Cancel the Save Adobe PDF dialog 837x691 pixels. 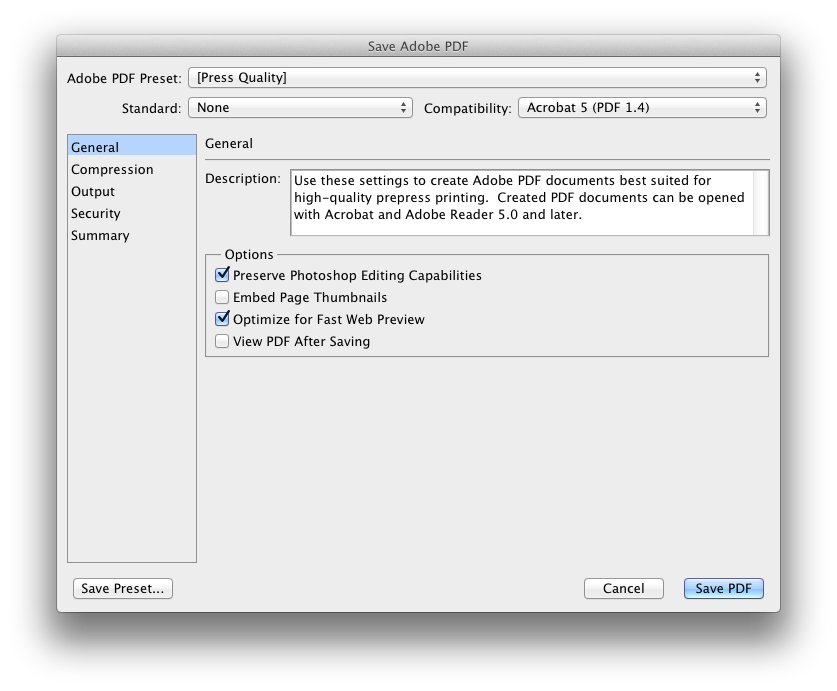(623, 588)
